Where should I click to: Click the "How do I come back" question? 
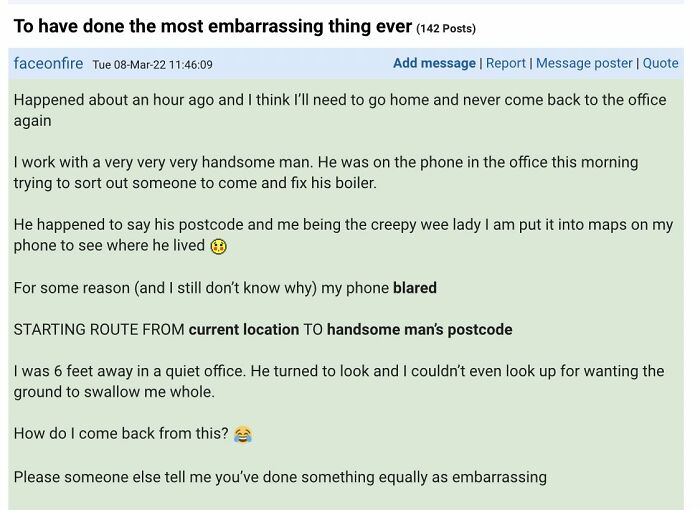click(120, 434)
